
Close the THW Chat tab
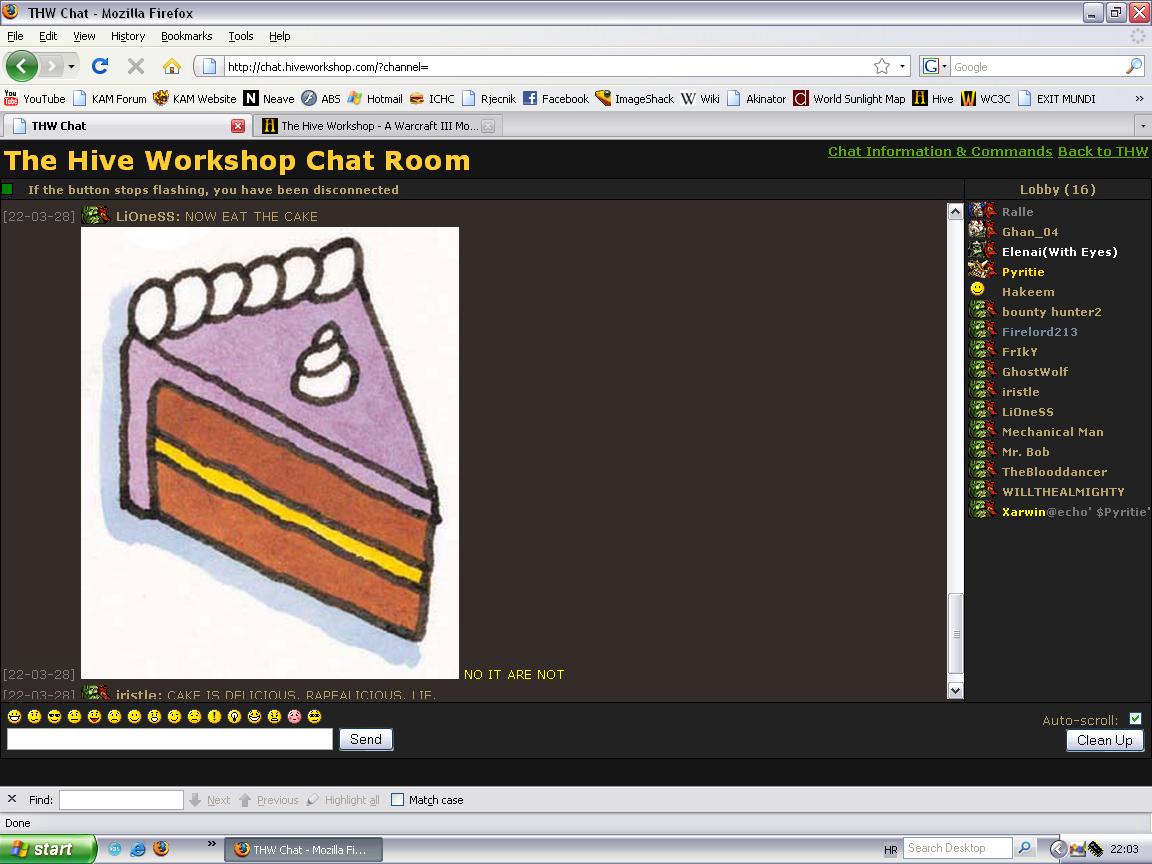(237, 126)
